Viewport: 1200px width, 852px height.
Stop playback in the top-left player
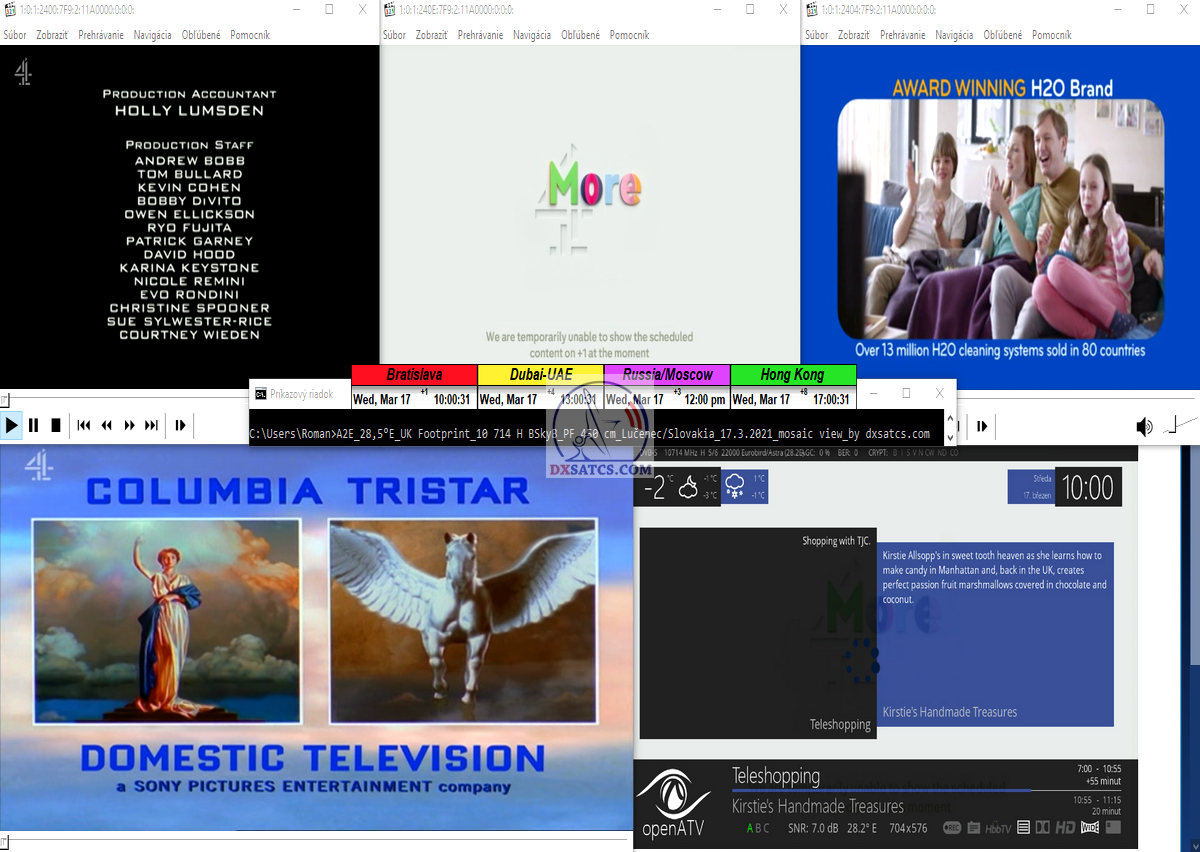[x=56, y=425]
